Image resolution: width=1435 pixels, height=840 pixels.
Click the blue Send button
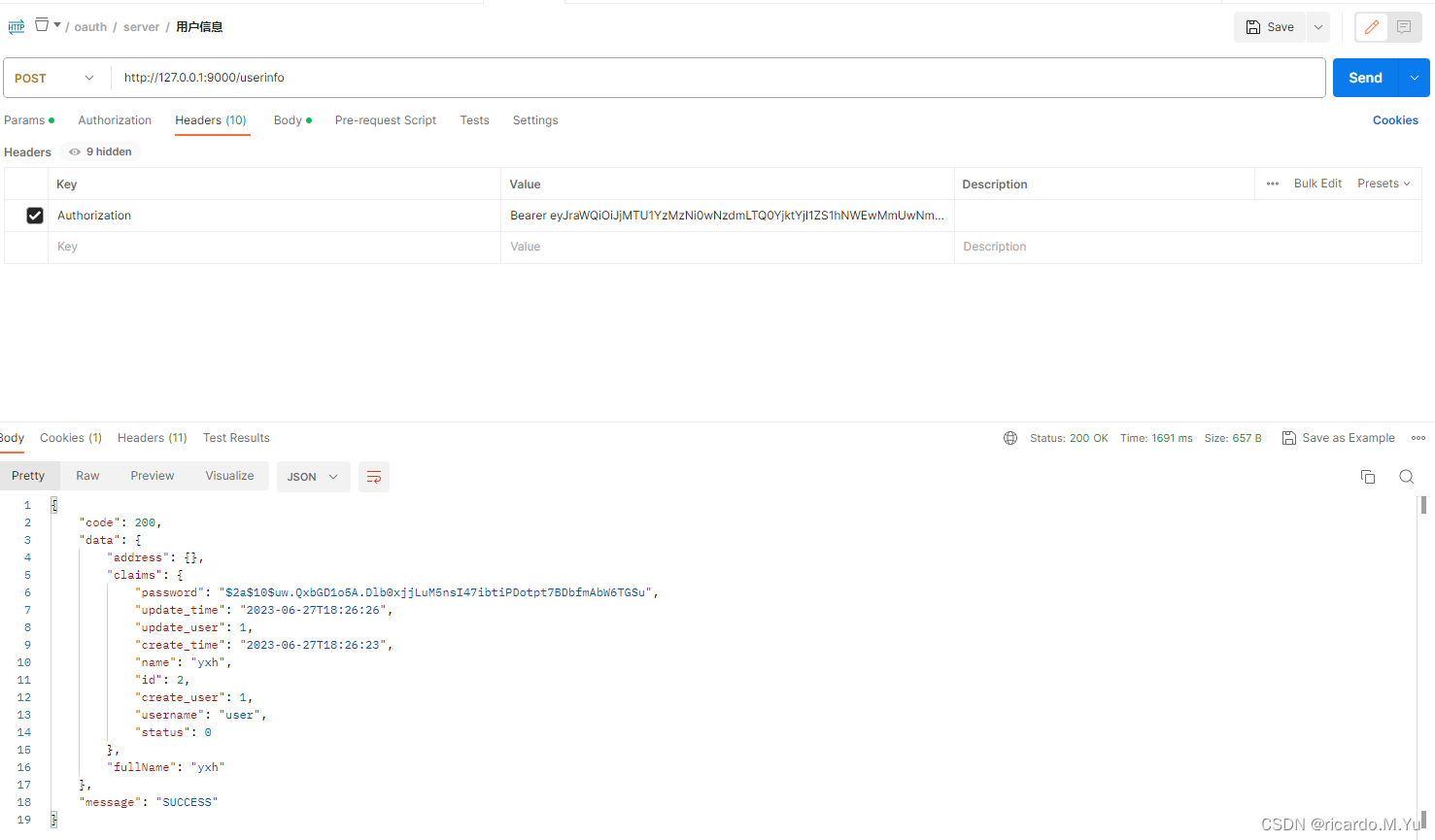[1365, 78]
